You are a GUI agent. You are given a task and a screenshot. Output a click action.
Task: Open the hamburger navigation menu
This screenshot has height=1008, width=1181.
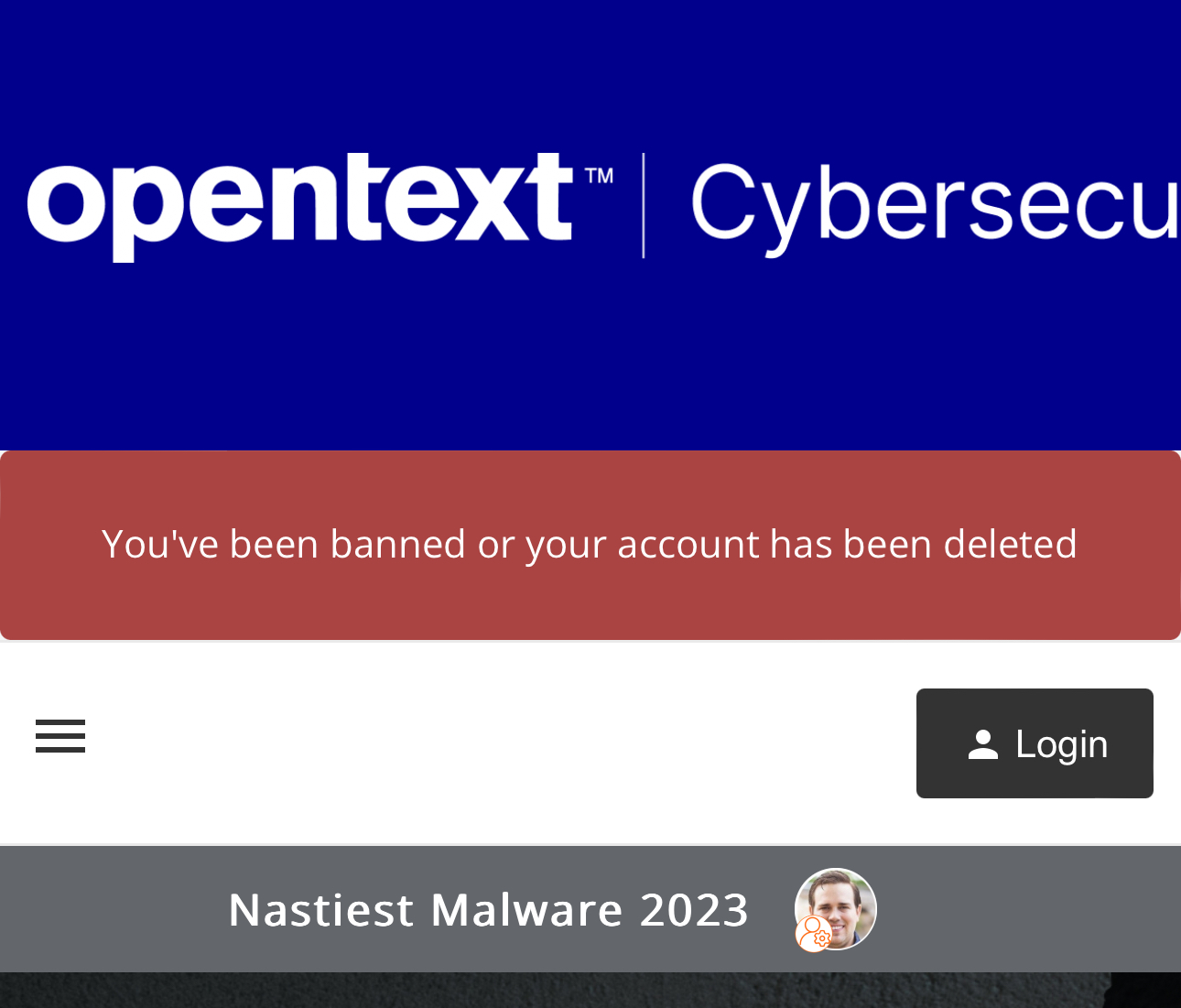(60, 736)
